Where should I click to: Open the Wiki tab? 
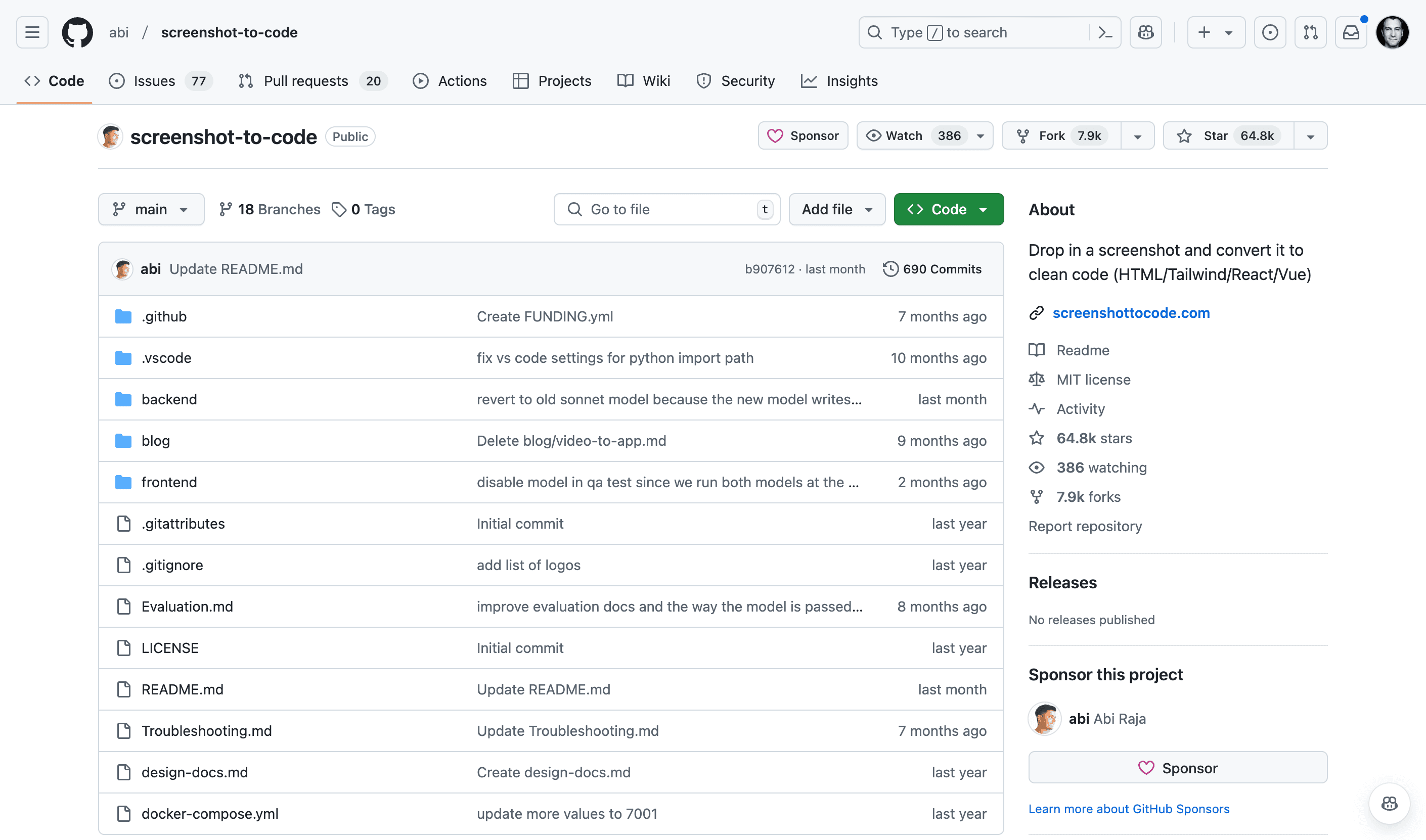tap(643, 81)
